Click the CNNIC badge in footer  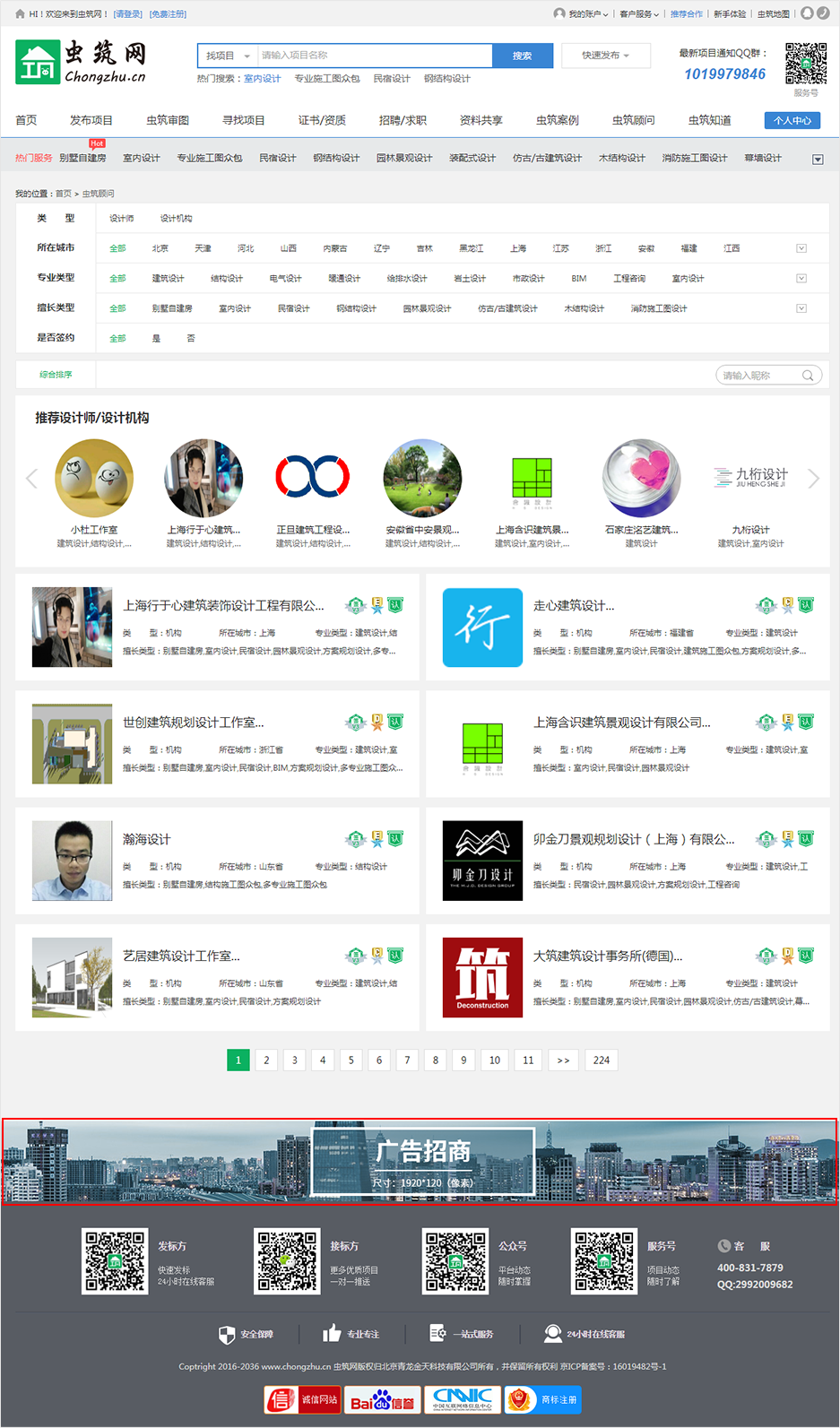pyautogui.click(x=462, y=1399)
